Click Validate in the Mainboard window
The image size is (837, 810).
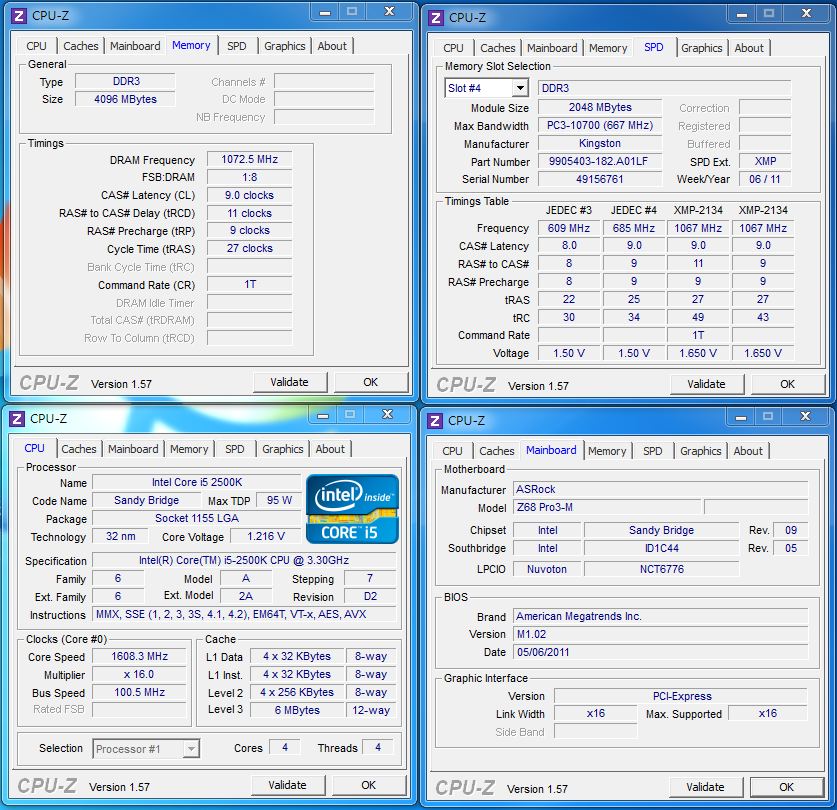click(x=705, y=788)
